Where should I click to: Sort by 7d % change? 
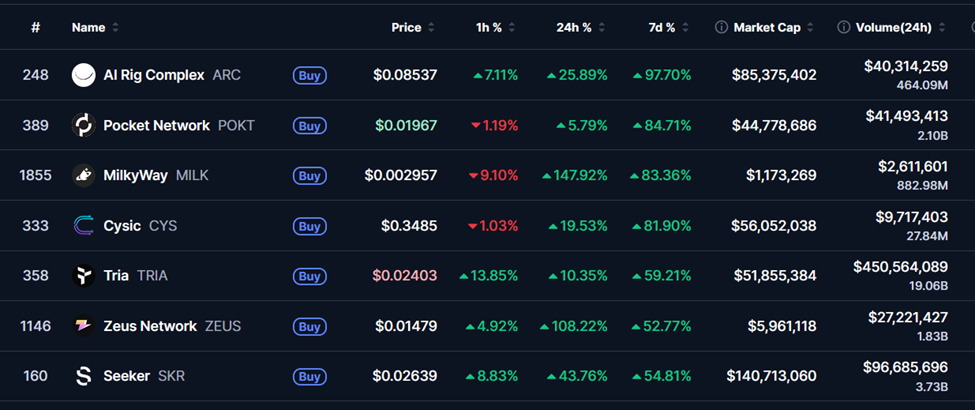coord(664,27)
